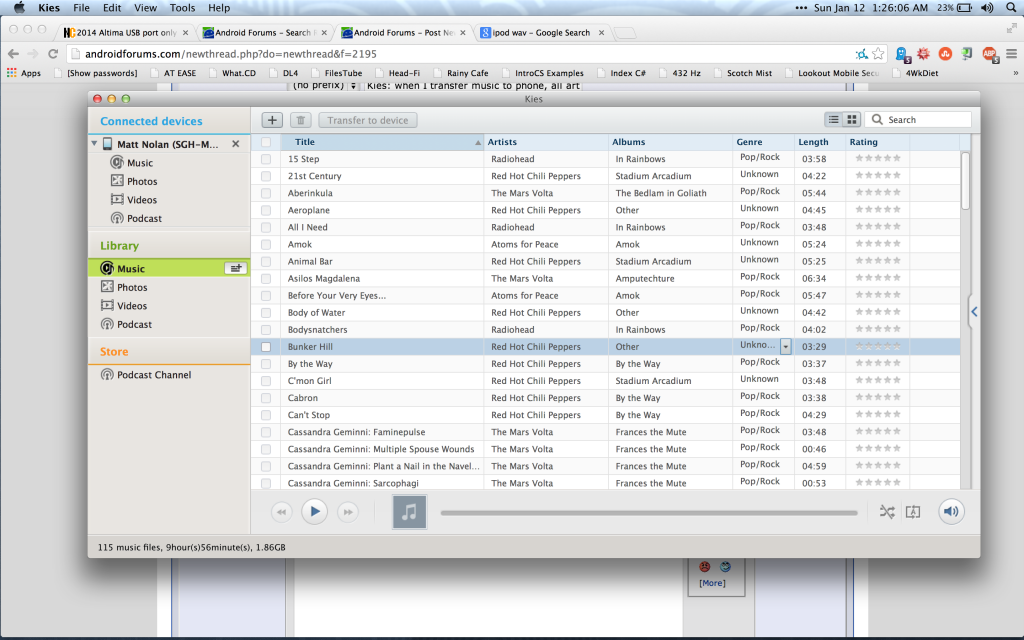Image resolution: width=1024 pixels, height=640 pixels.
Task: Click the add (+) button in Kies toolbar
Action: 272,120
